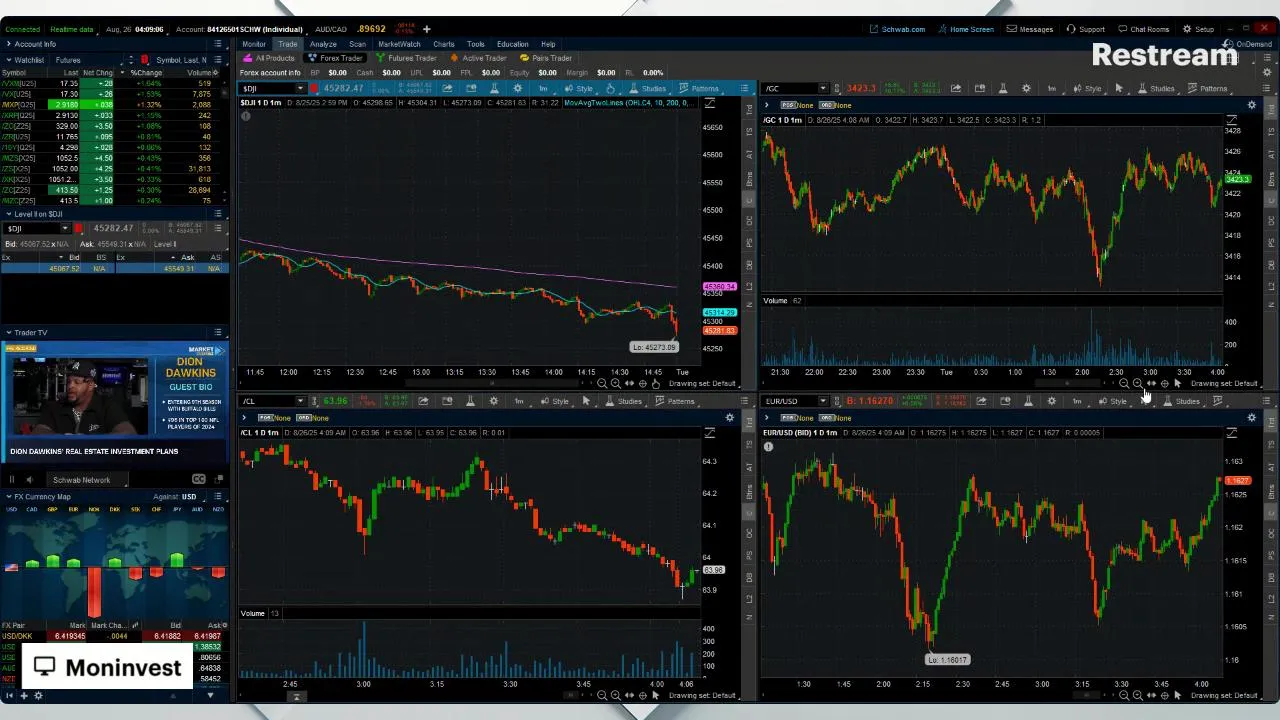Open Support
The height and width of the screenshot is (720, 1280).
[x=1086, y=29]
